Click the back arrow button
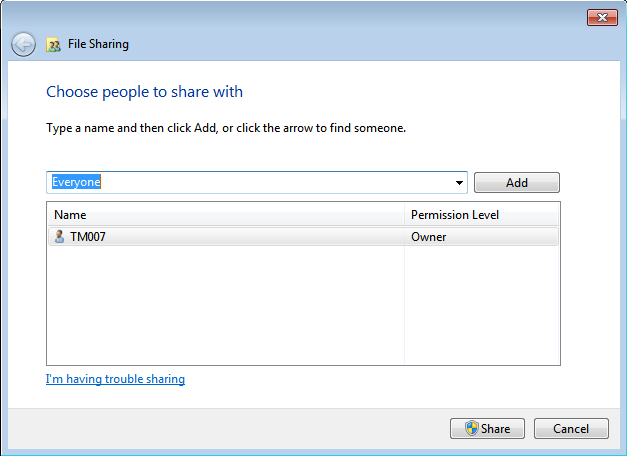This screenshot has width=627, height=456. [x=23, y=44]
